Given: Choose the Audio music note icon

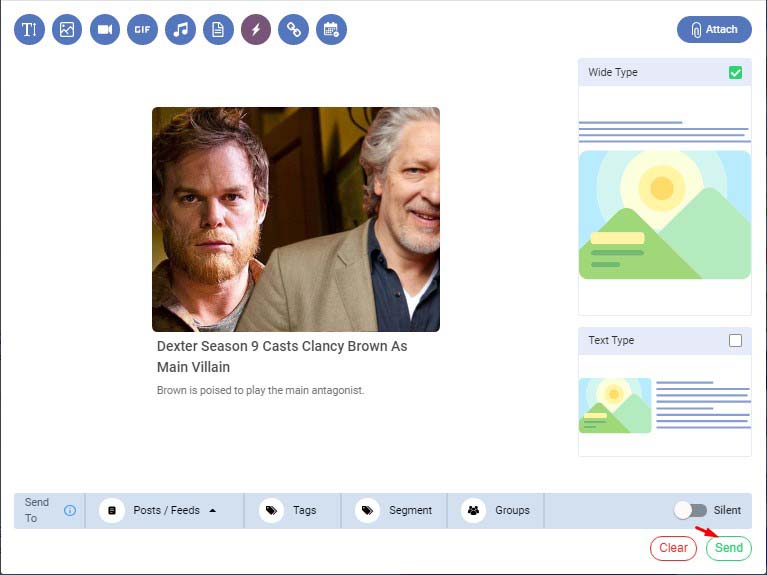Looking at the screenshot, I should click(180, 30).
